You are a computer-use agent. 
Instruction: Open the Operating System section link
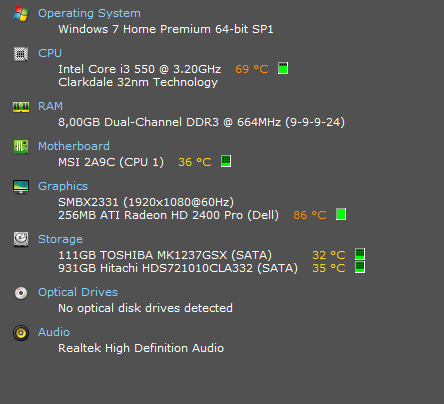89,13
